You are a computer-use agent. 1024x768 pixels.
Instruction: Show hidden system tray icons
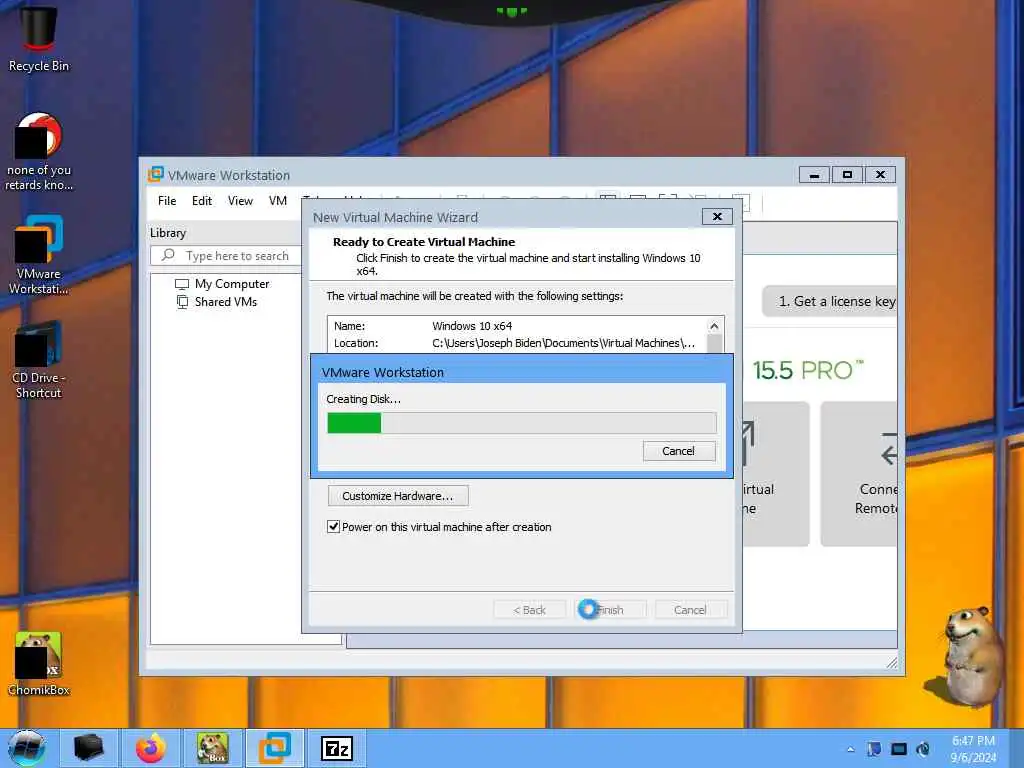coord(850,749)
